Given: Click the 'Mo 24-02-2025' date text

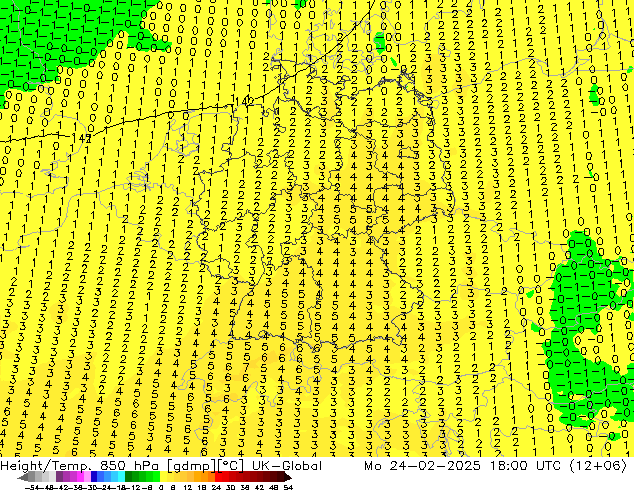Looking at the screenshot, I should pyautogui.click(x=422, y=466).
